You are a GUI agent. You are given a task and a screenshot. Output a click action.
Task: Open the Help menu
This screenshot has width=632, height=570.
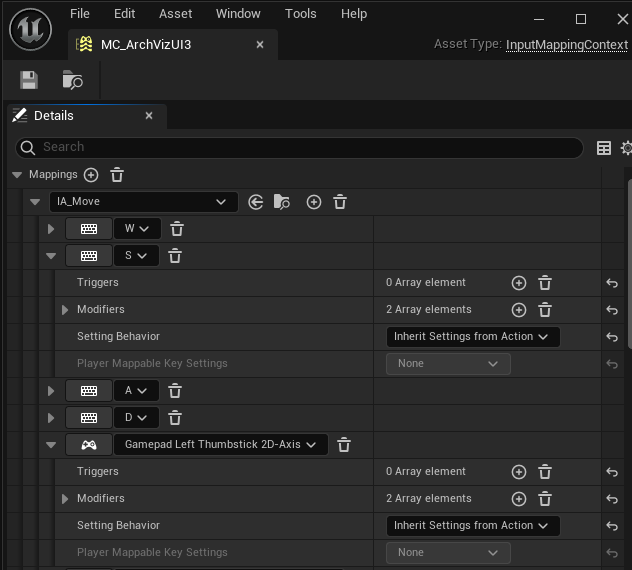click(x=354, y=14)
